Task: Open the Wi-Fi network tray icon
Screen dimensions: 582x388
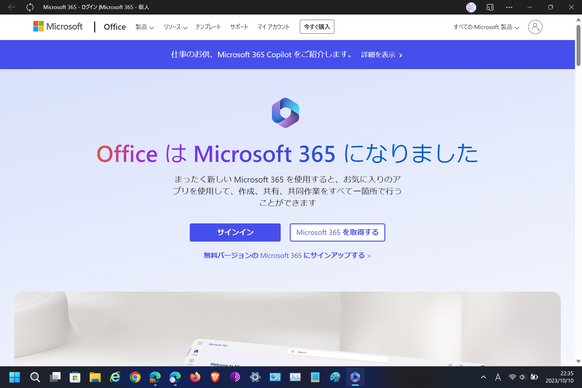Action: pos(512,377)
